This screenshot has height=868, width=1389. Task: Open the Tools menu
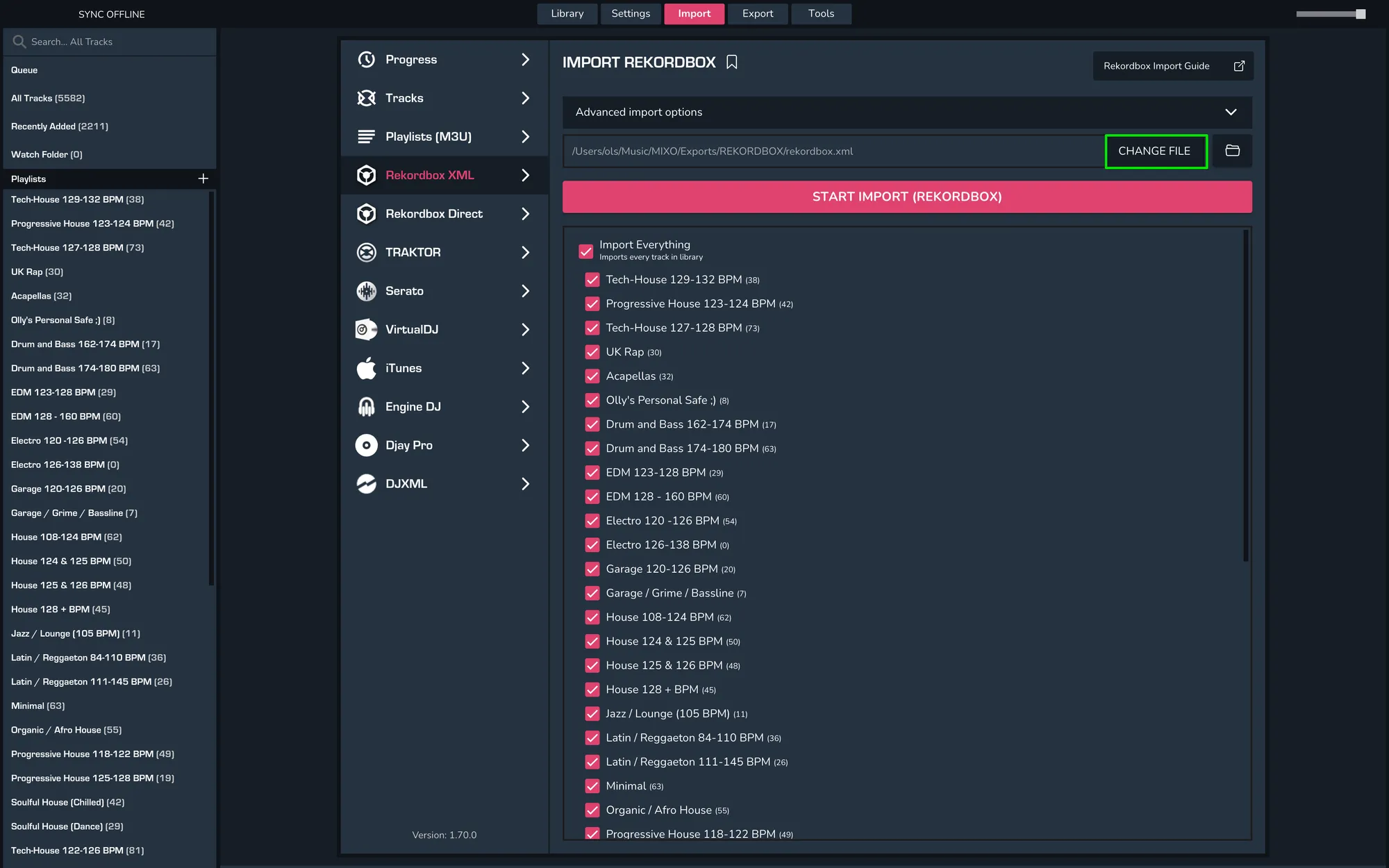[821, 13]
